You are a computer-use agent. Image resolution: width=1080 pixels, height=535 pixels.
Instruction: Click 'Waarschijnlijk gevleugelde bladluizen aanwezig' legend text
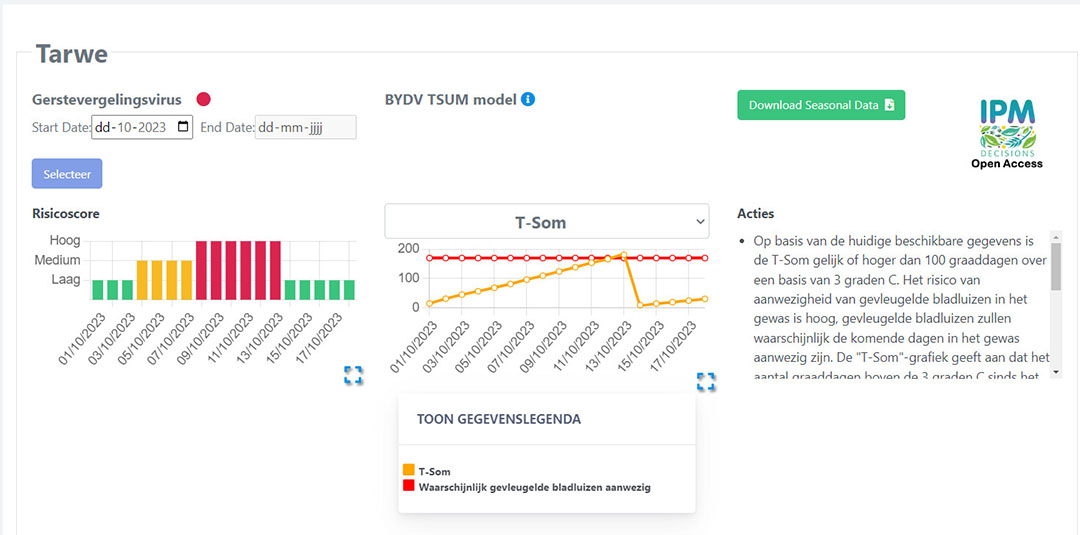[x=535, y=487]
